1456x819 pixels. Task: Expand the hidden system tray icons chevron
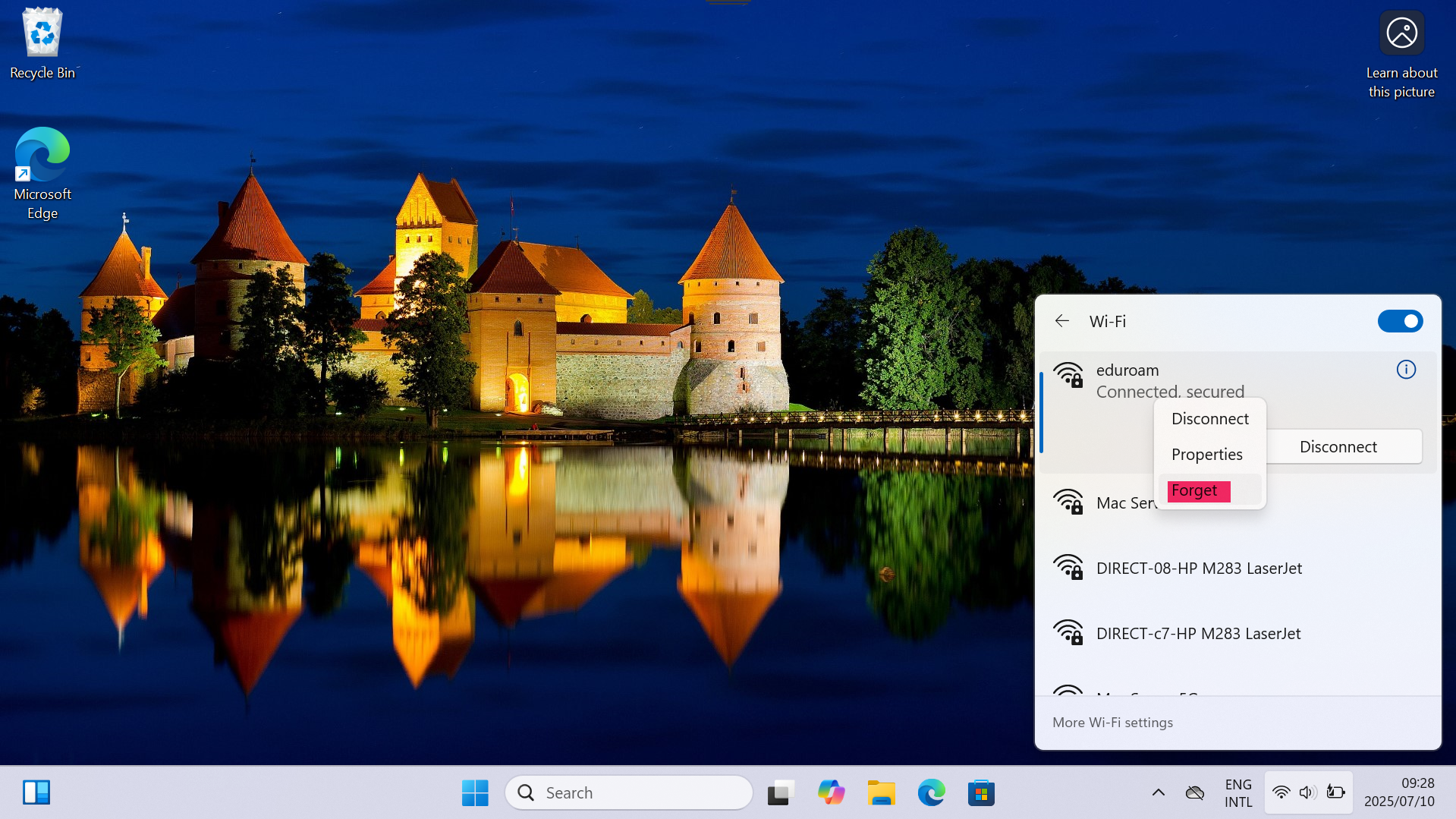tap(1158, 793)
